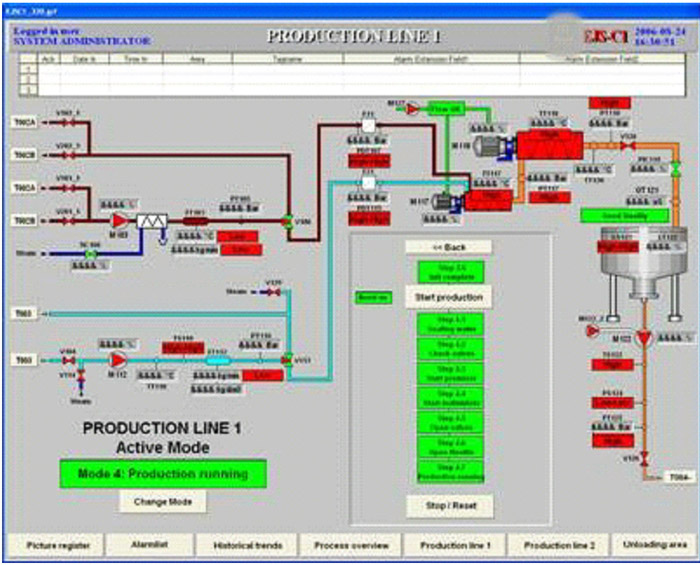The height and width of the screenshot is (565, 700).
Task: Click the vertical valve on the steam drain below V104
Action: coord(81,375)
